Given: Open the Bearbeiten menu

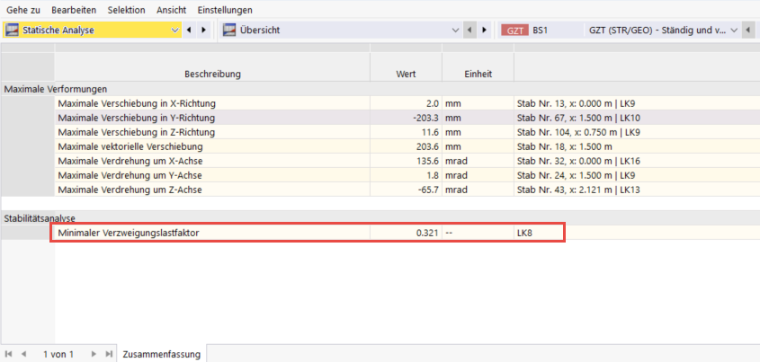Looking at the screenshot, I should click(74, 10).
